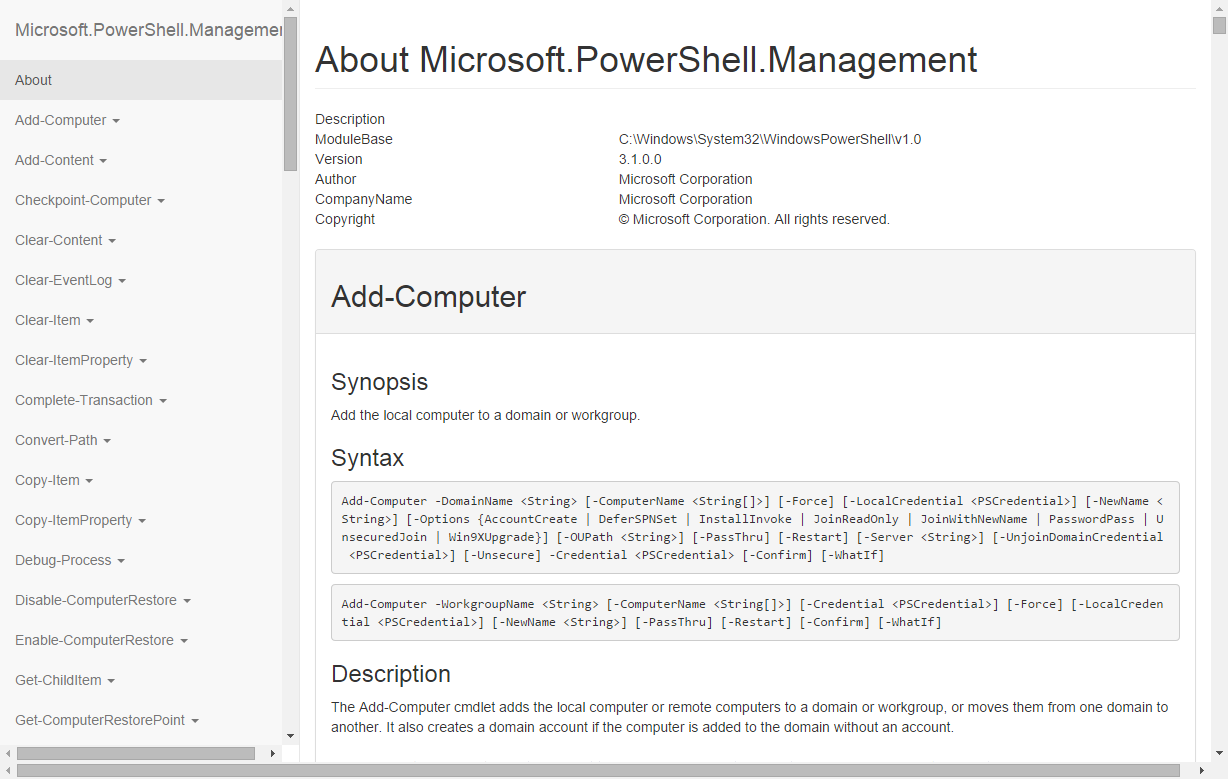Click the Copyright label

(x=345, y=219)
